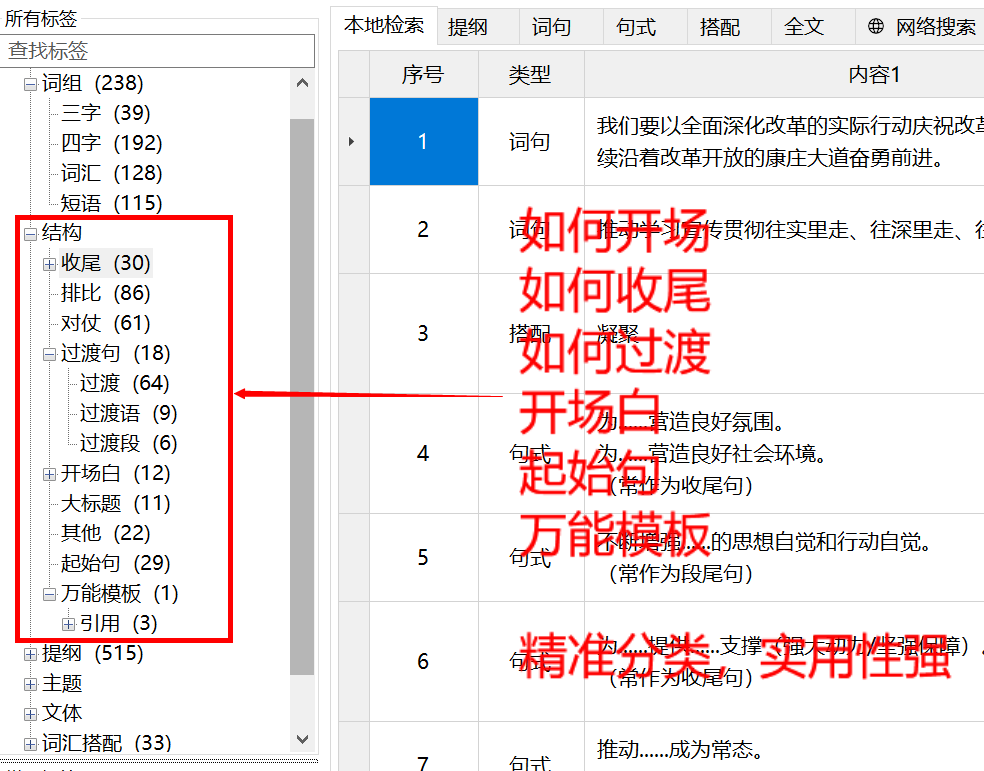Select the 其他 (22) tag
The image size is (984, 771).
tap(105, 533)
